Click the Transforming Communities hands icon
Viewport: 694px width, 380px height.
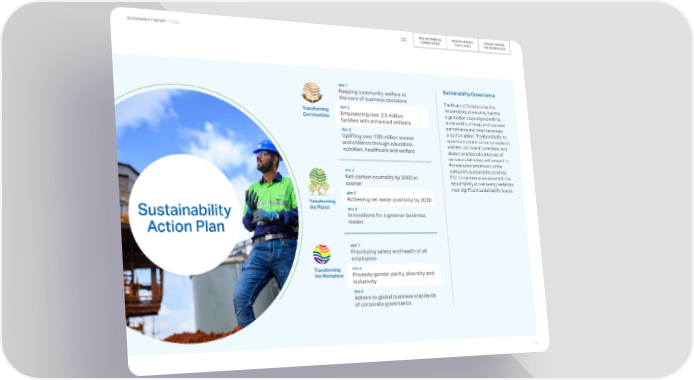point(312,92)
